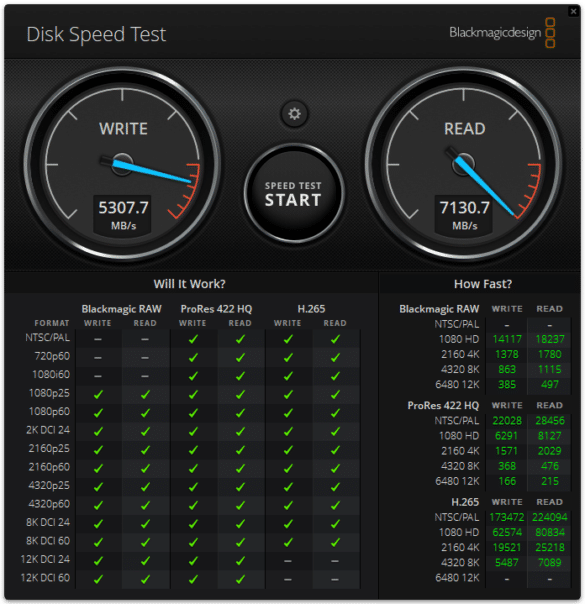Click the READ gauge label
585x604 pixels.
[464, 129]
